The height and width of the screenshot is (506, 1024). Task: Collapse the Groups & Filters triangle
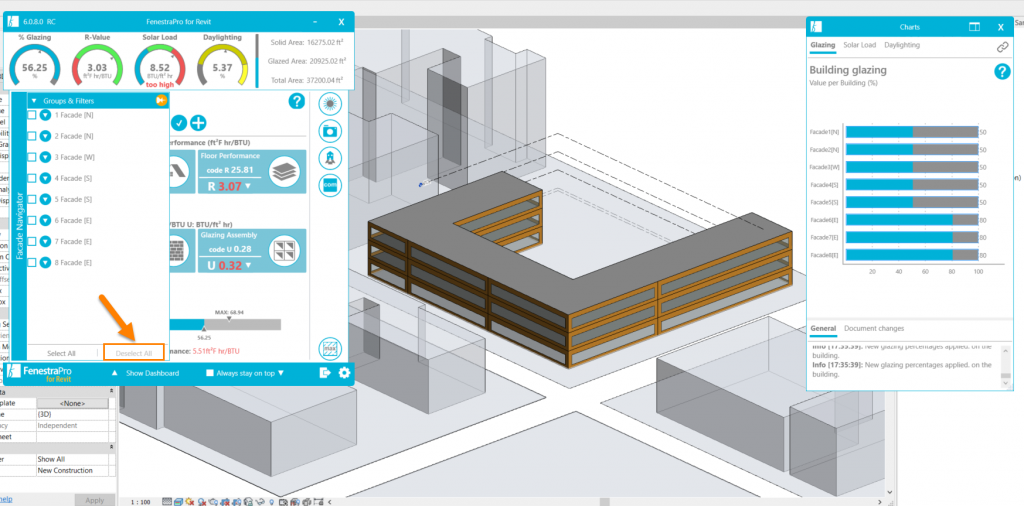pos(34,101)
